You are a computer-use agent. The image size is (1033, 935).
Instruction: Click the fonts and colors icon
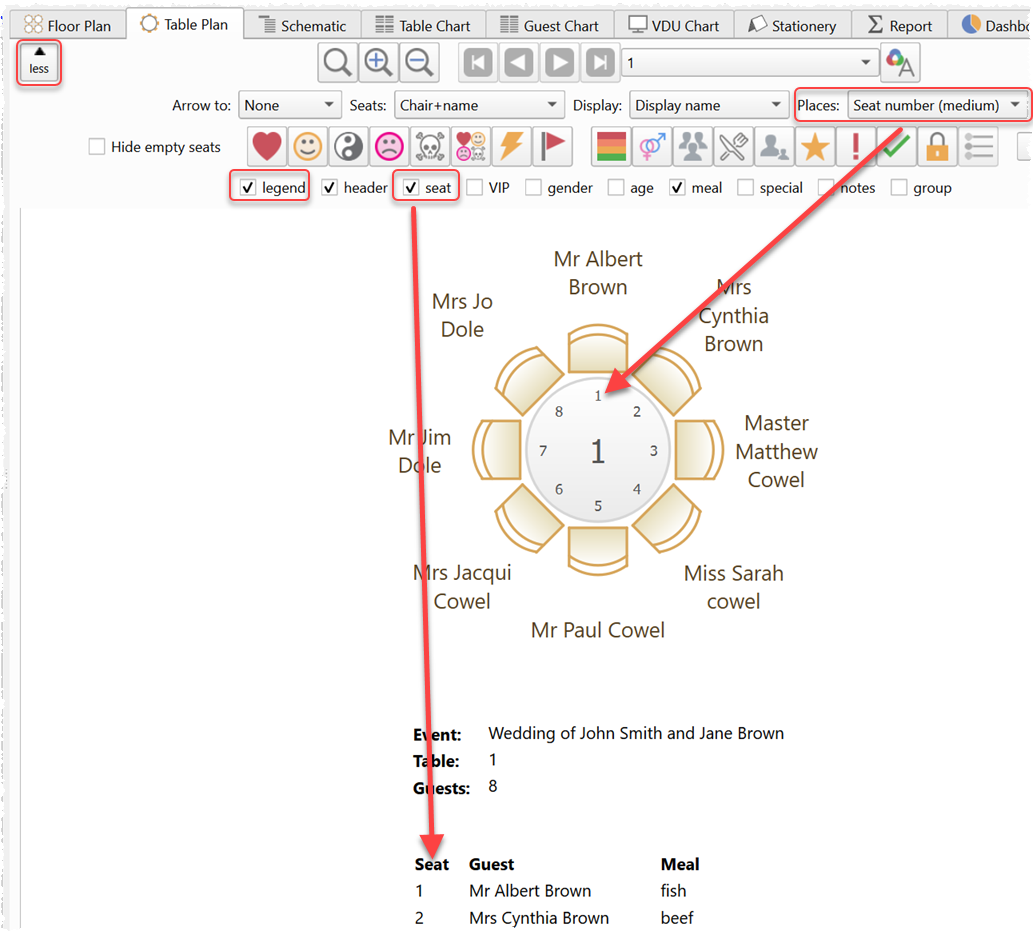click(900, 63)
